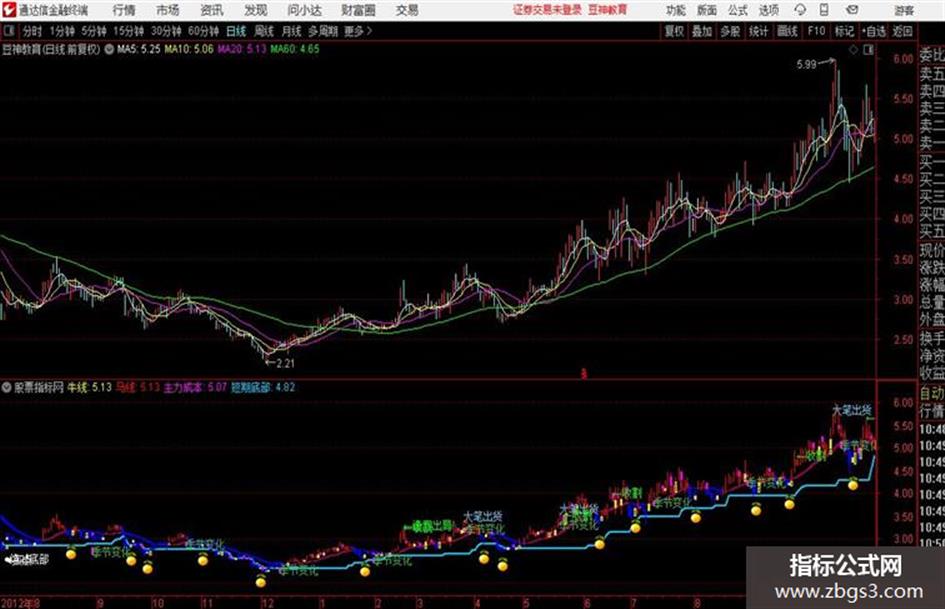Open the 选项 menu
The width and height of the screenshot is (945, 609).
coord(768,10)
